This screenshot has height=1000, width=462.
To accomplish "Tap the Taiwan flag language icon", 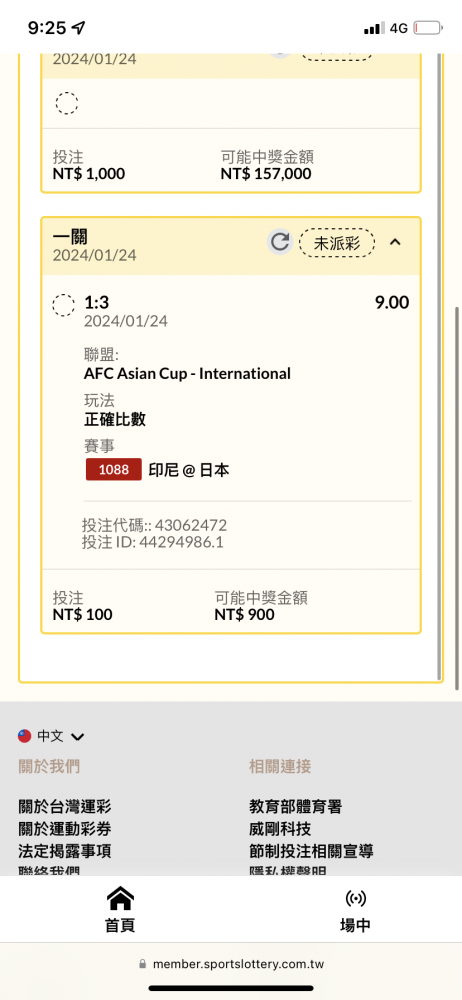I will click(x=25, y=736).
